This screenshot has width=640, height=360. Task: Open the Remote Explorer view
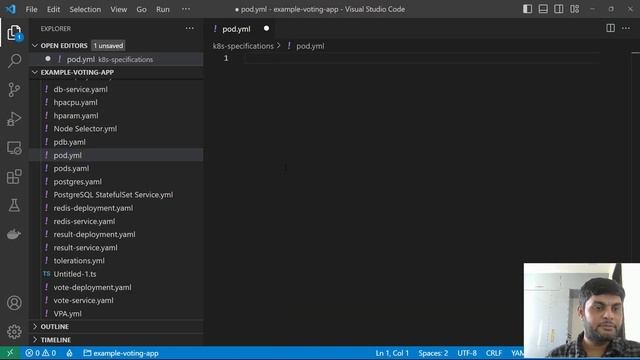[x=14, y=148]
